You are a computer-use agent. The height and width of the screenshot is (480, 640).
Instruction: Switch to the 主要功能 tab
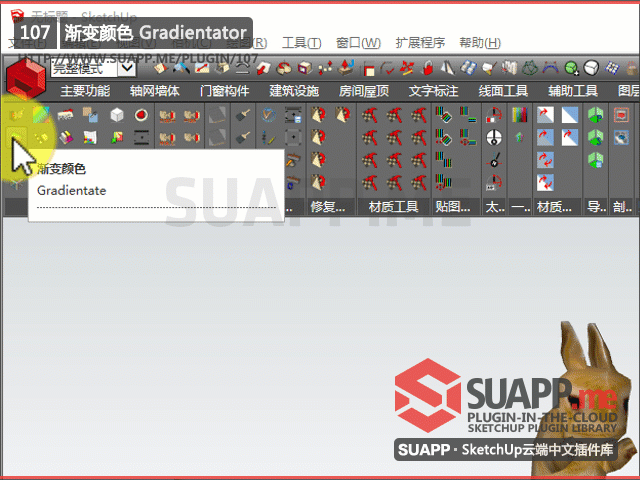pyautogui.click(x=85, y=91)
